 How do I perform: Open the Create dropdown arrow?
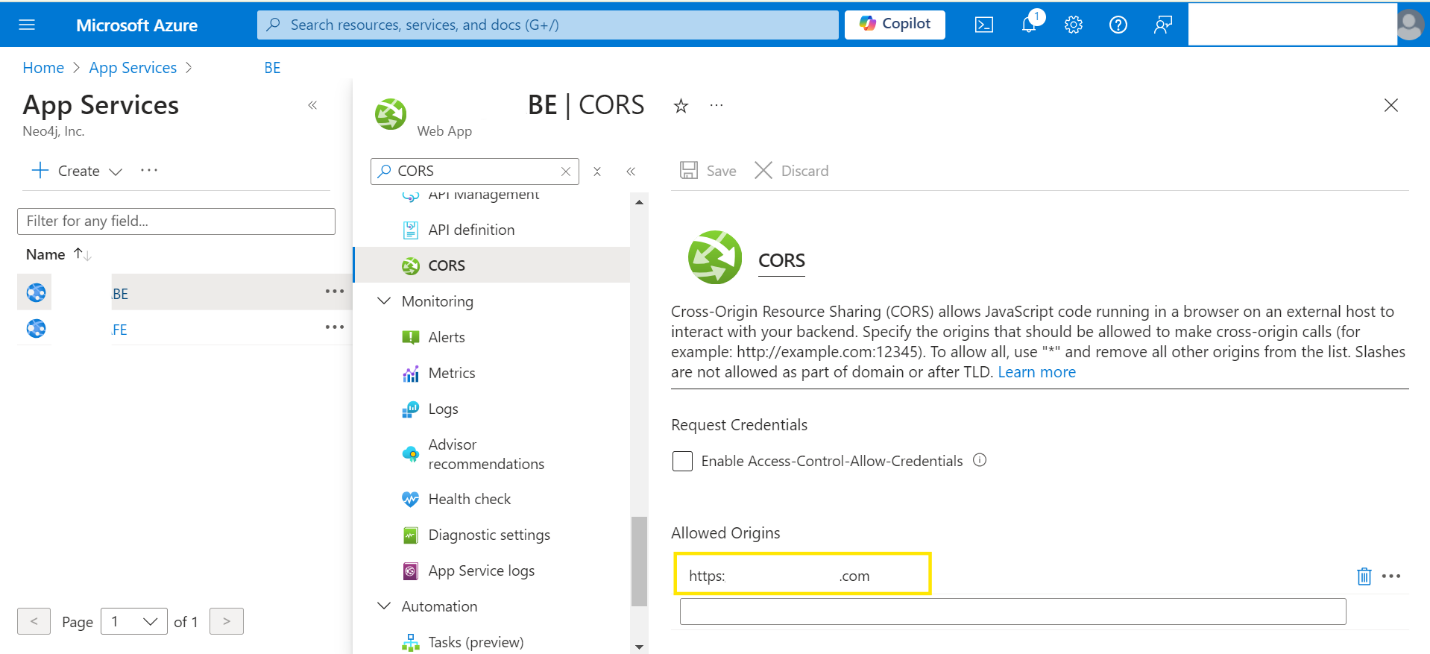coord(115,171)
